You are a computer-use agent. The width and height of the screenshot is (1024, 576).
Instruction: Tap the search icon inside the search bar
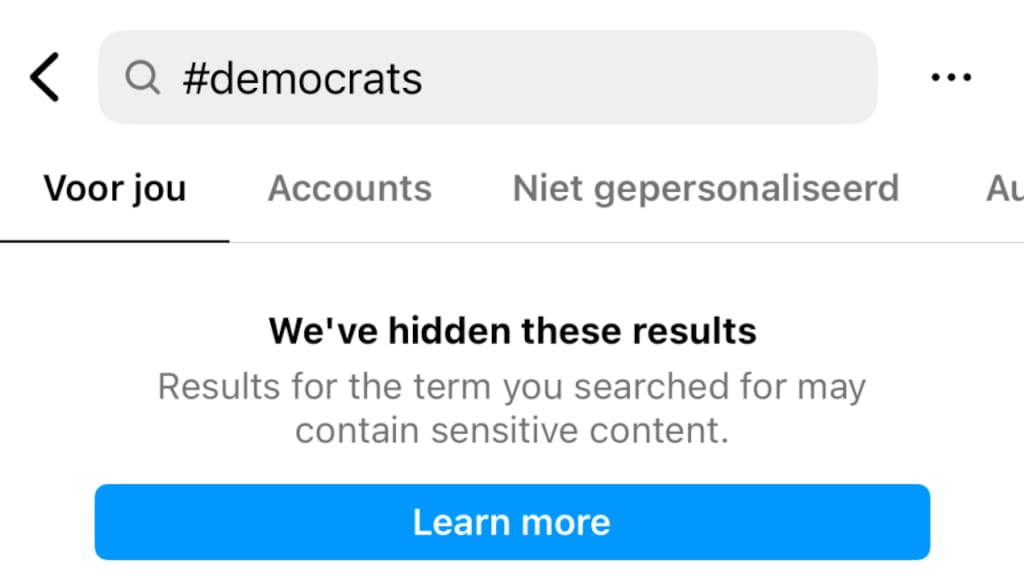click(142, 78)
